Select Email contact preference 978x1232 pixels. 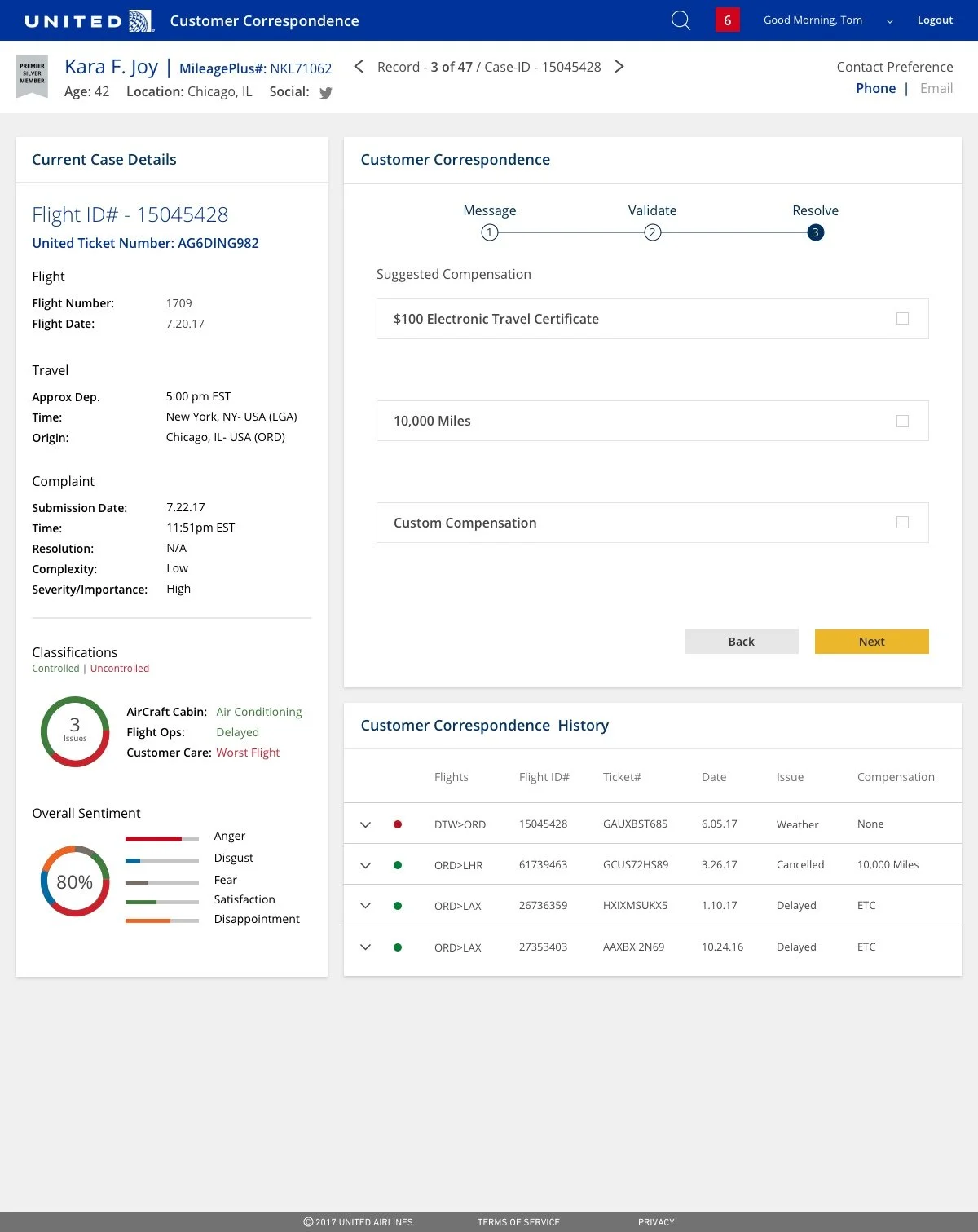[936, 88]
